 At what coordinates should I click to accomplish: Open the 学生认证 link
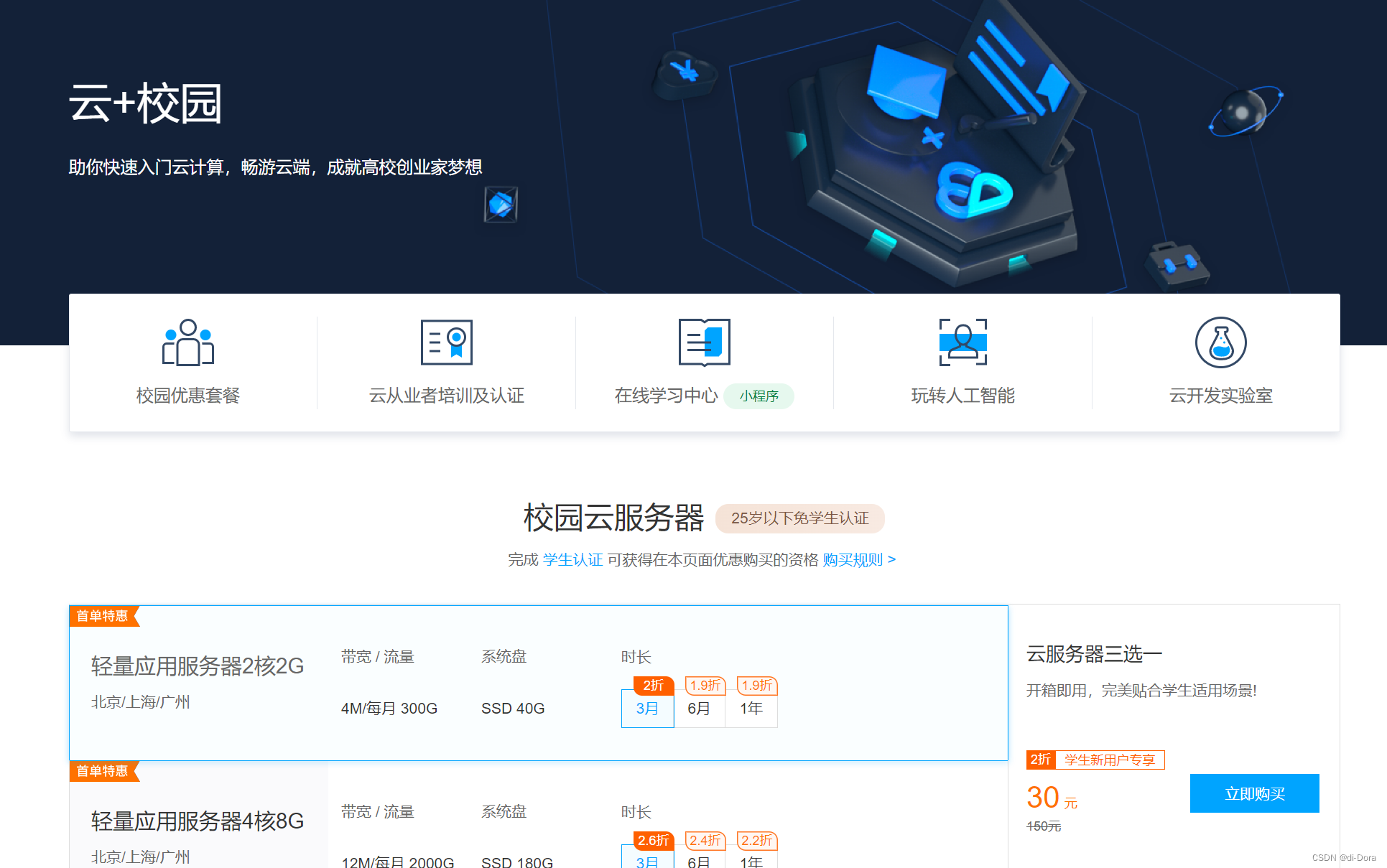click(572, 560)
